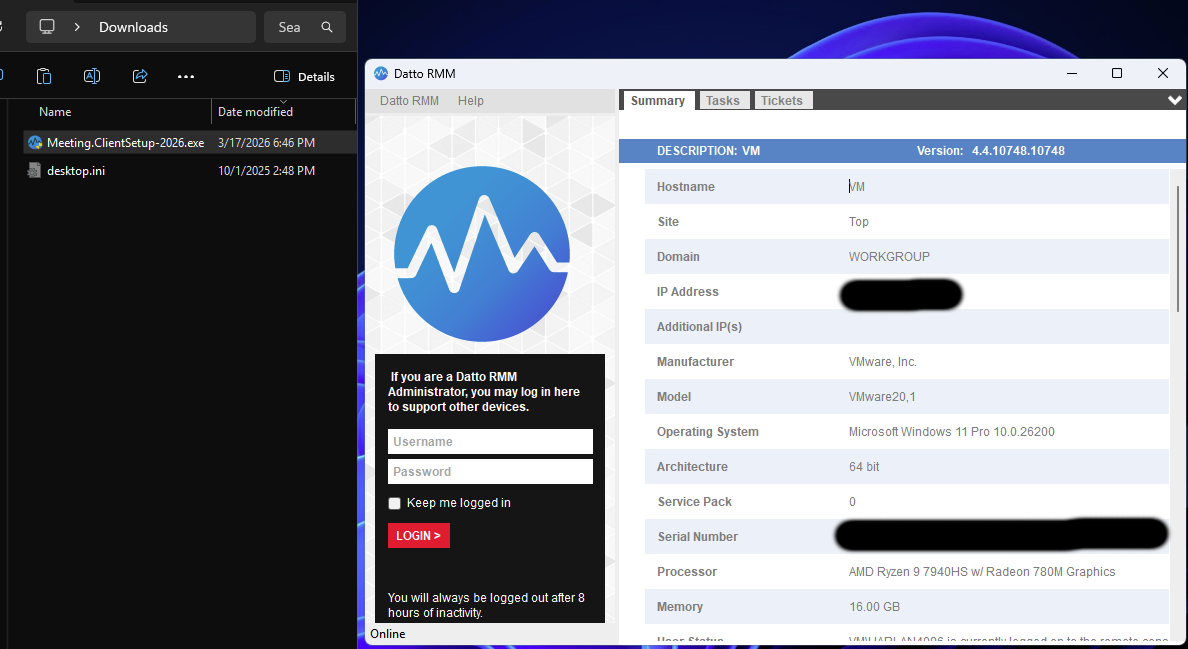
Task: Switch to the Tickets tab
Action: 782,101
